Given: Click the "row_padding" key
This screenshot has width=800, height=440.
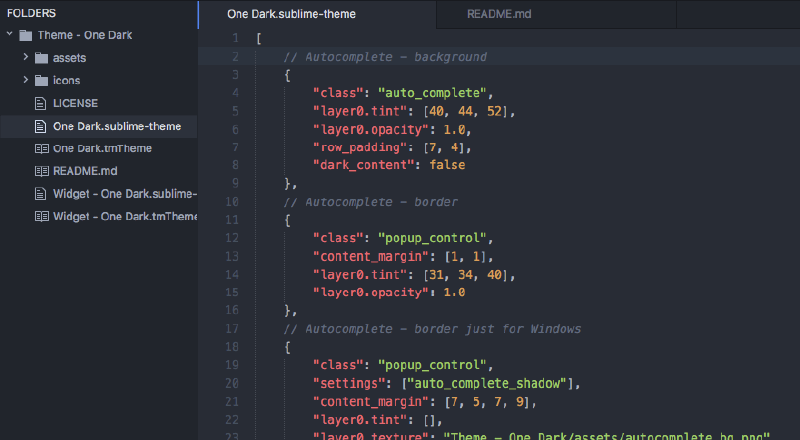Looking at the screenshot, I should tap(360, 147).
